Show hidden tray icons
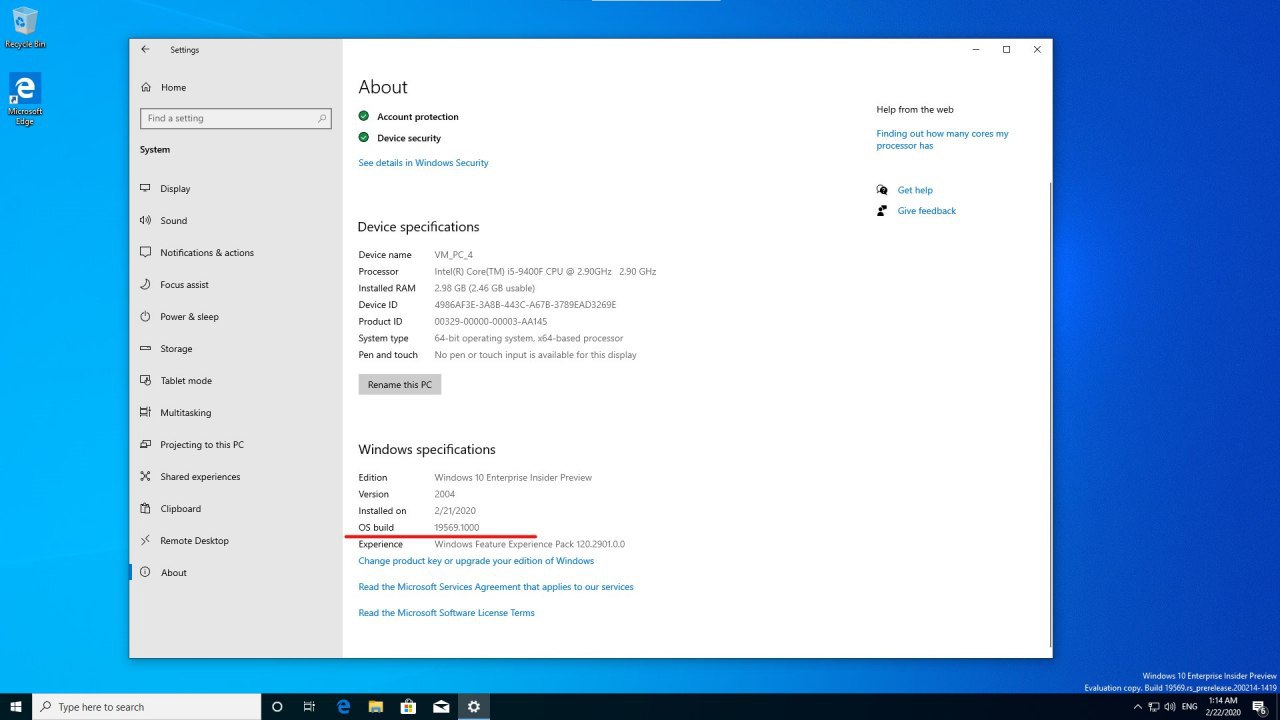The height and width of the screenshot is (720, 1280). click(x=1137, y=707)
